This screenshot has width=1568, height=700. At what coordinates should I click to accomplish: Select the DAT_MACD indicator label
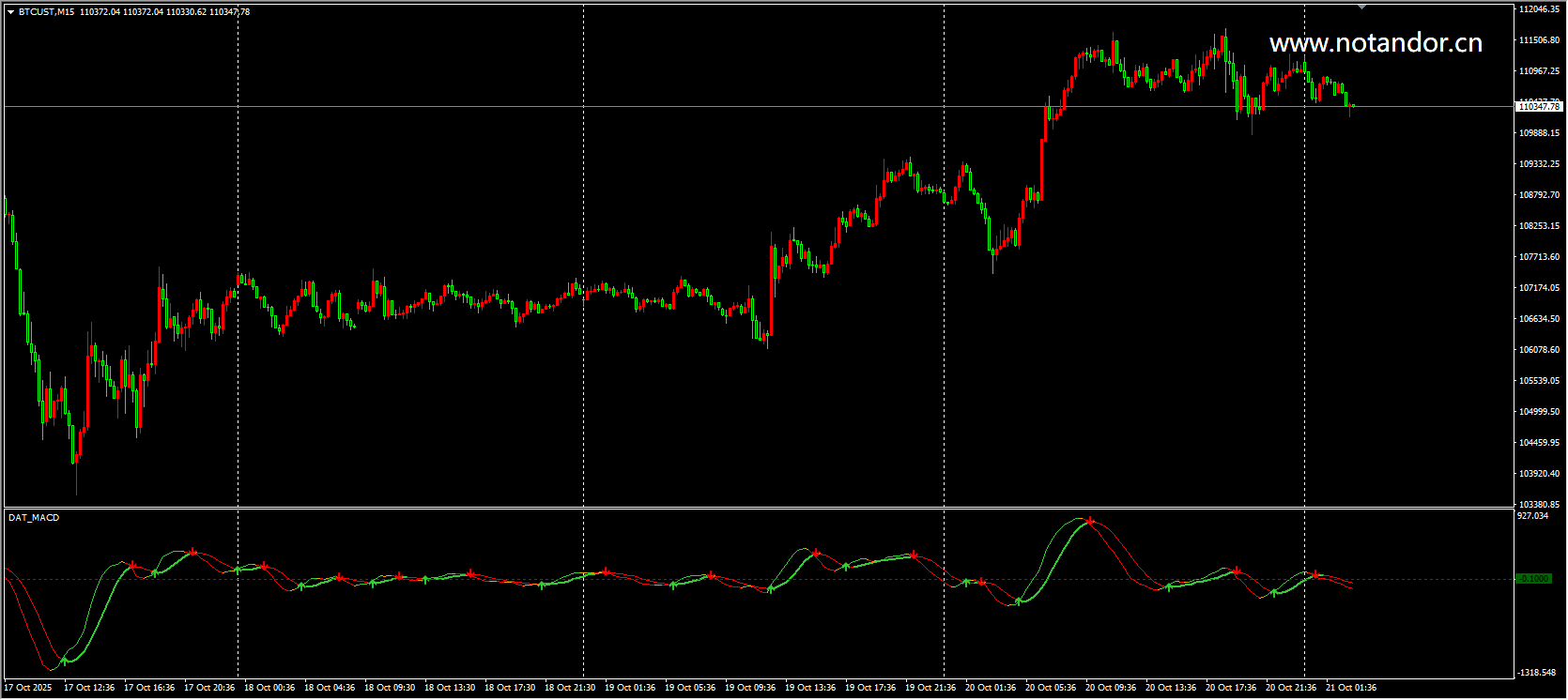(x=34, y=518)
